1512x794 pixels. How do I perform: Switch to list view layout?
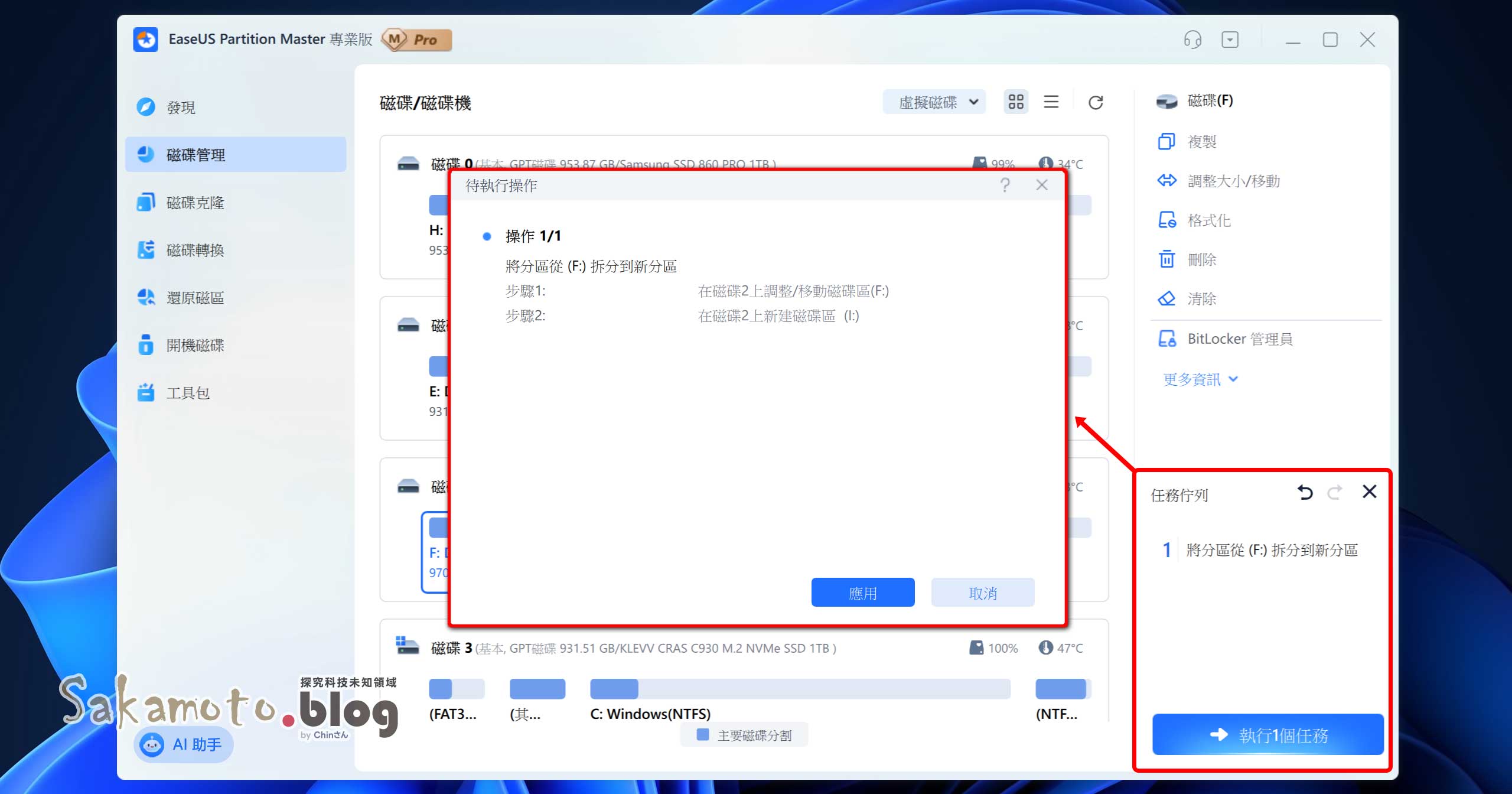(1052, 102)
